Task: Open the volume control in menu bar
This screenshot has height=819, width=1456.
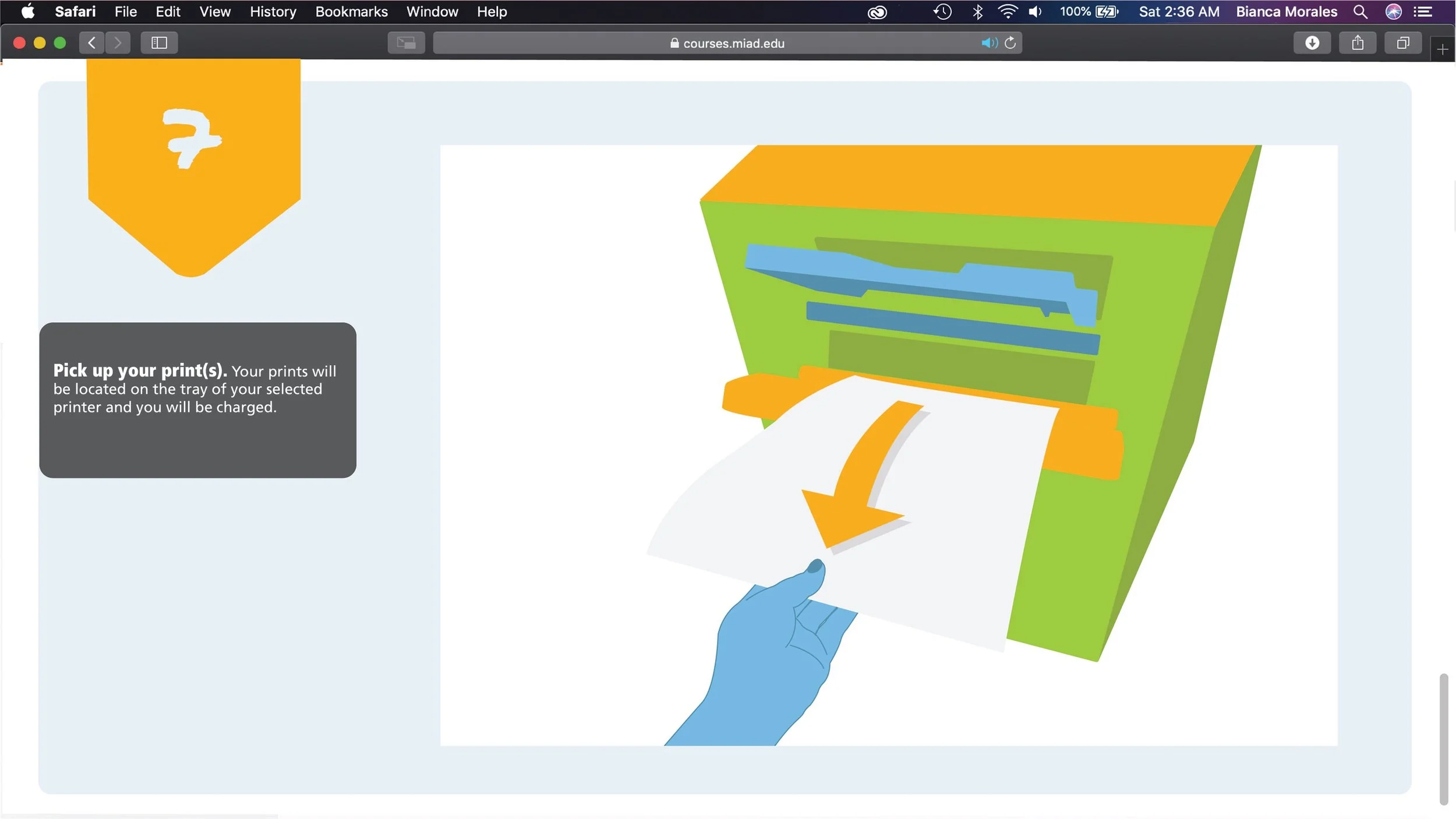Action: pyautogui.click(x=1035, y=12)
